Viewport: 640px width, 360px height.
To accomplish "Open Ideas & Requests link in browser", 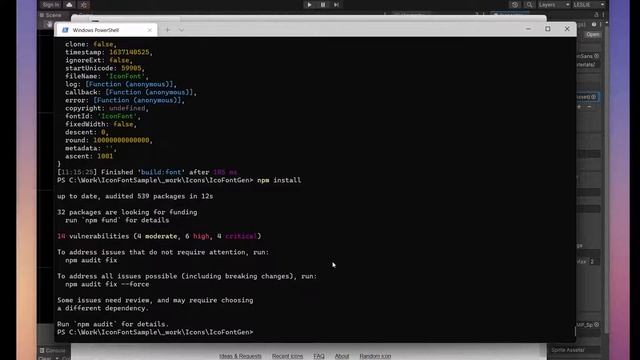I will (240, 356).
